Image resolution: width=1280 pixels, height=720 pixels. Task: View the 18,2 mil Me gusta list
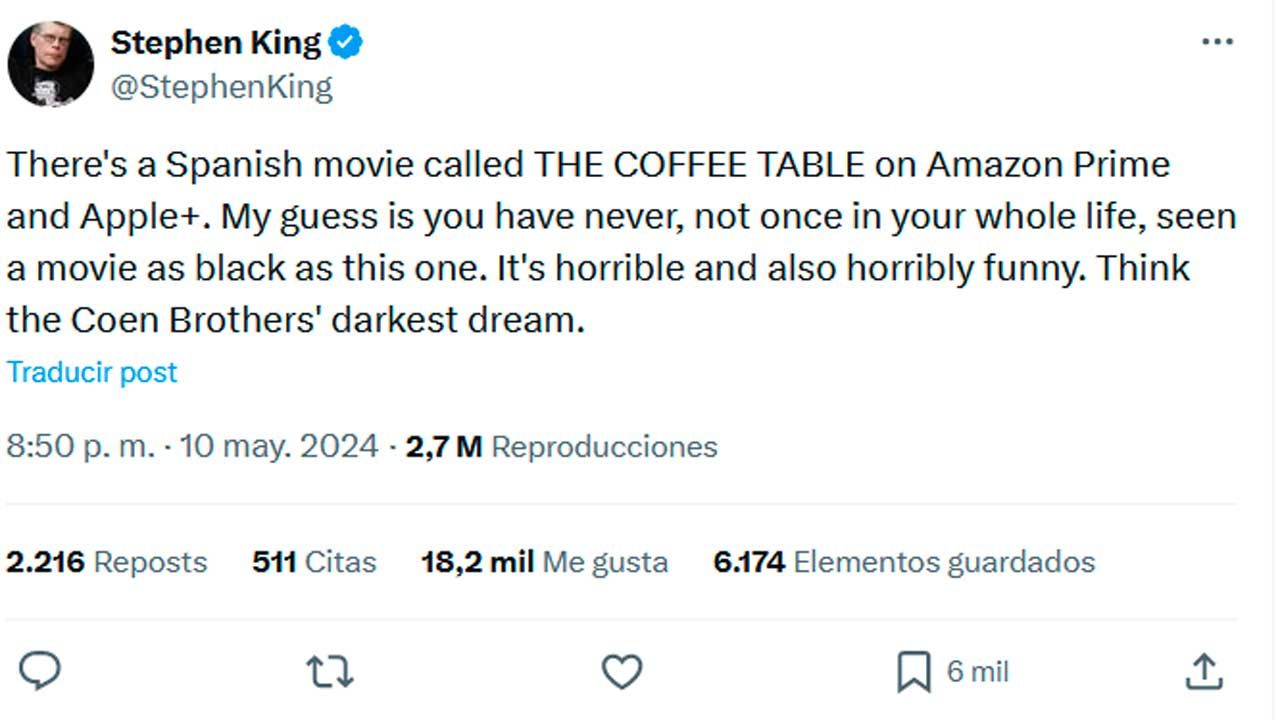click(x=544, y=562)
